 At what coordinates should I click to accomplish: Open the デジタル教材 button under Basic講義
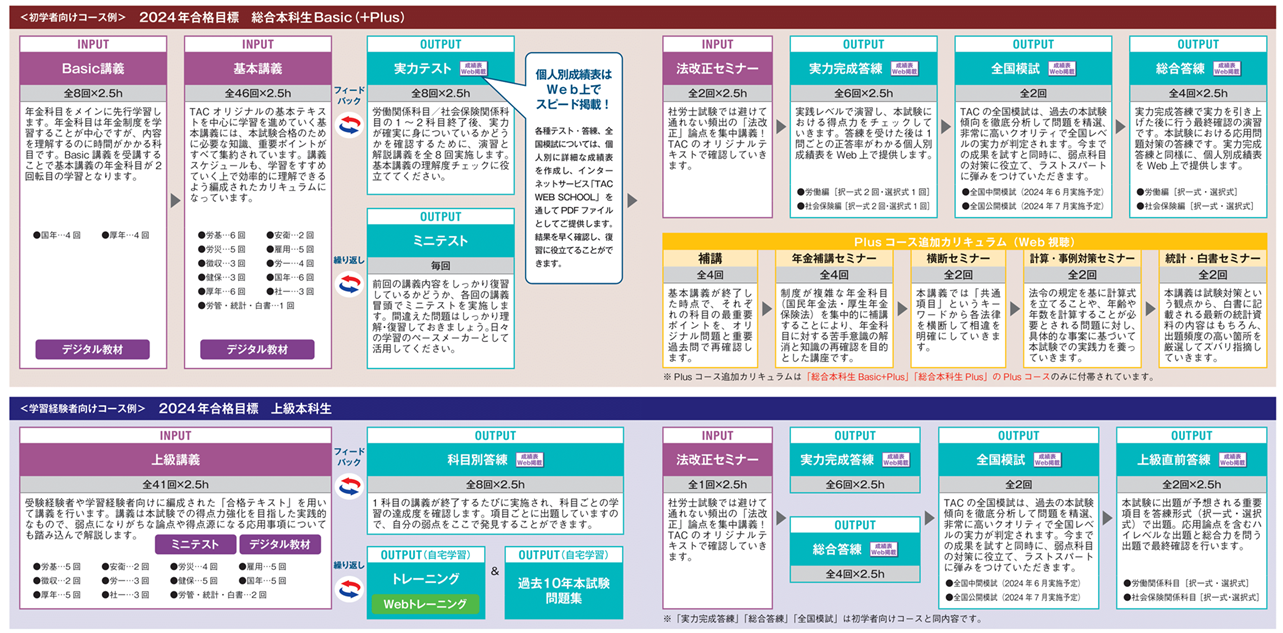[x=93, y=349]
